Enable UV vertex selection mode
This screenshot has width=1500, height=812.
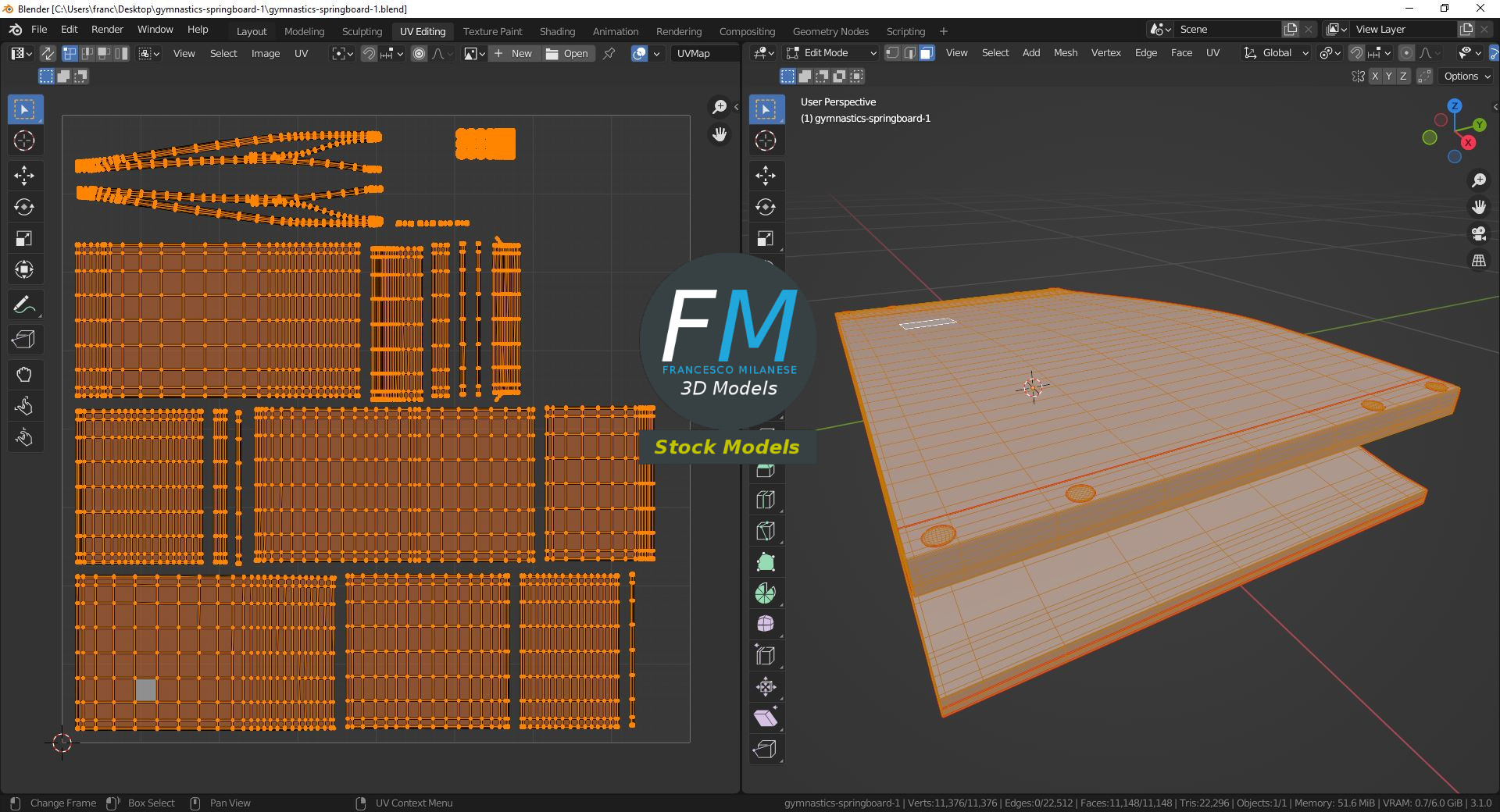[70, 53]
